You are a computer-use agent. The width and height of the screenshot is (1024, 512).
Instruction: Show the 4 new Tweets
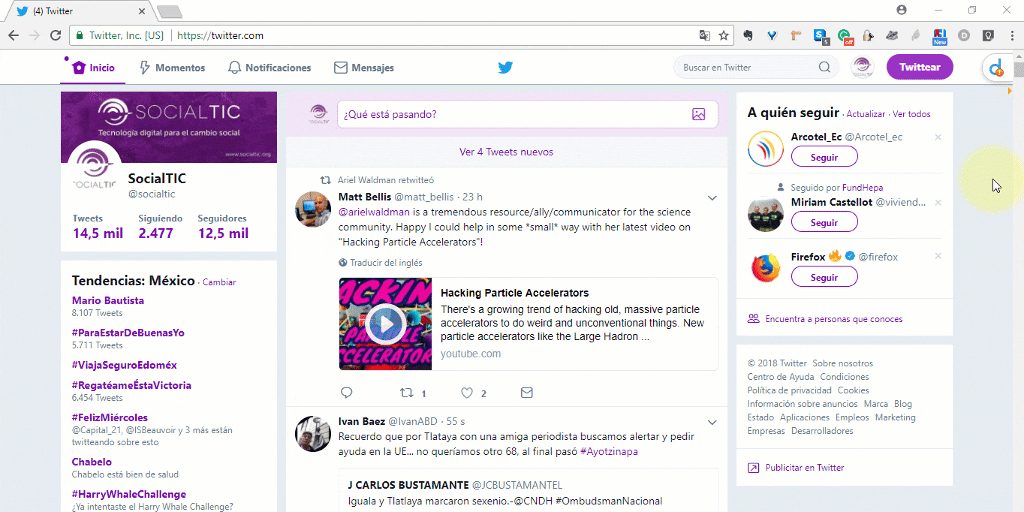point(506,152)
